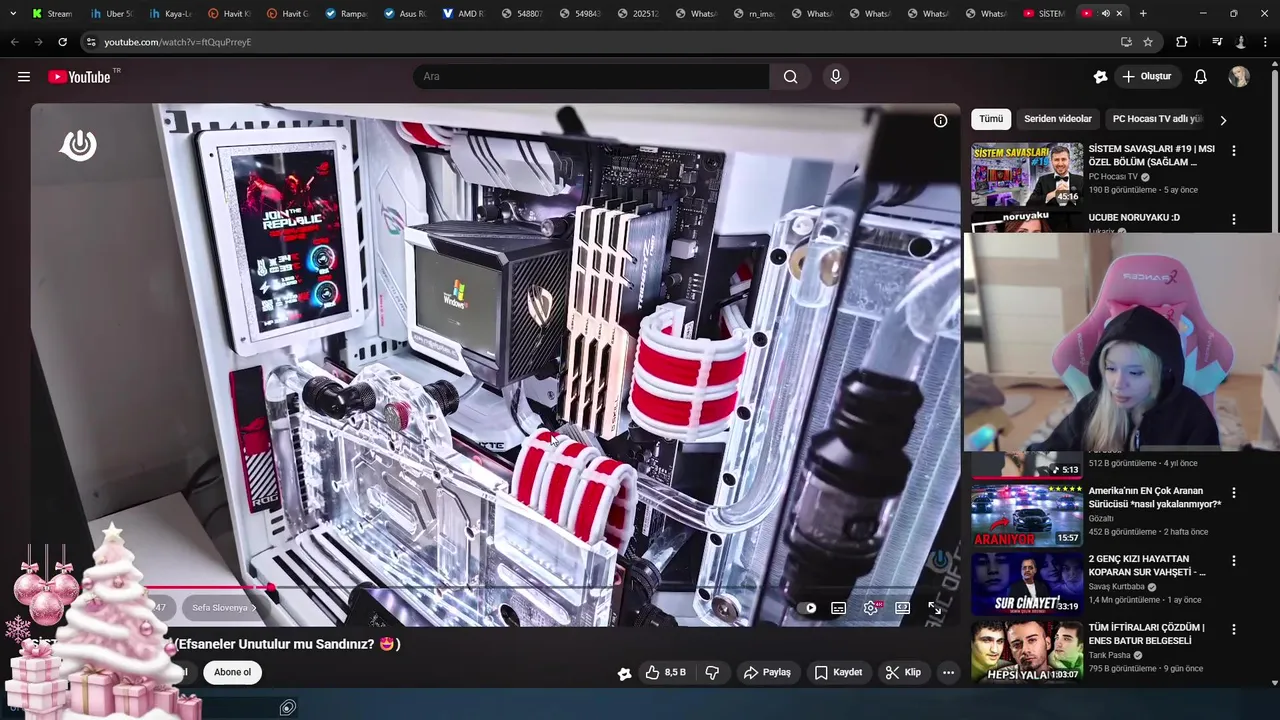The width and height of the screenshot is (1280, 720).
Task: Open UCUBE NORUYAKU :D title link
Action: pyautogui.click(x=1134, y=218)
